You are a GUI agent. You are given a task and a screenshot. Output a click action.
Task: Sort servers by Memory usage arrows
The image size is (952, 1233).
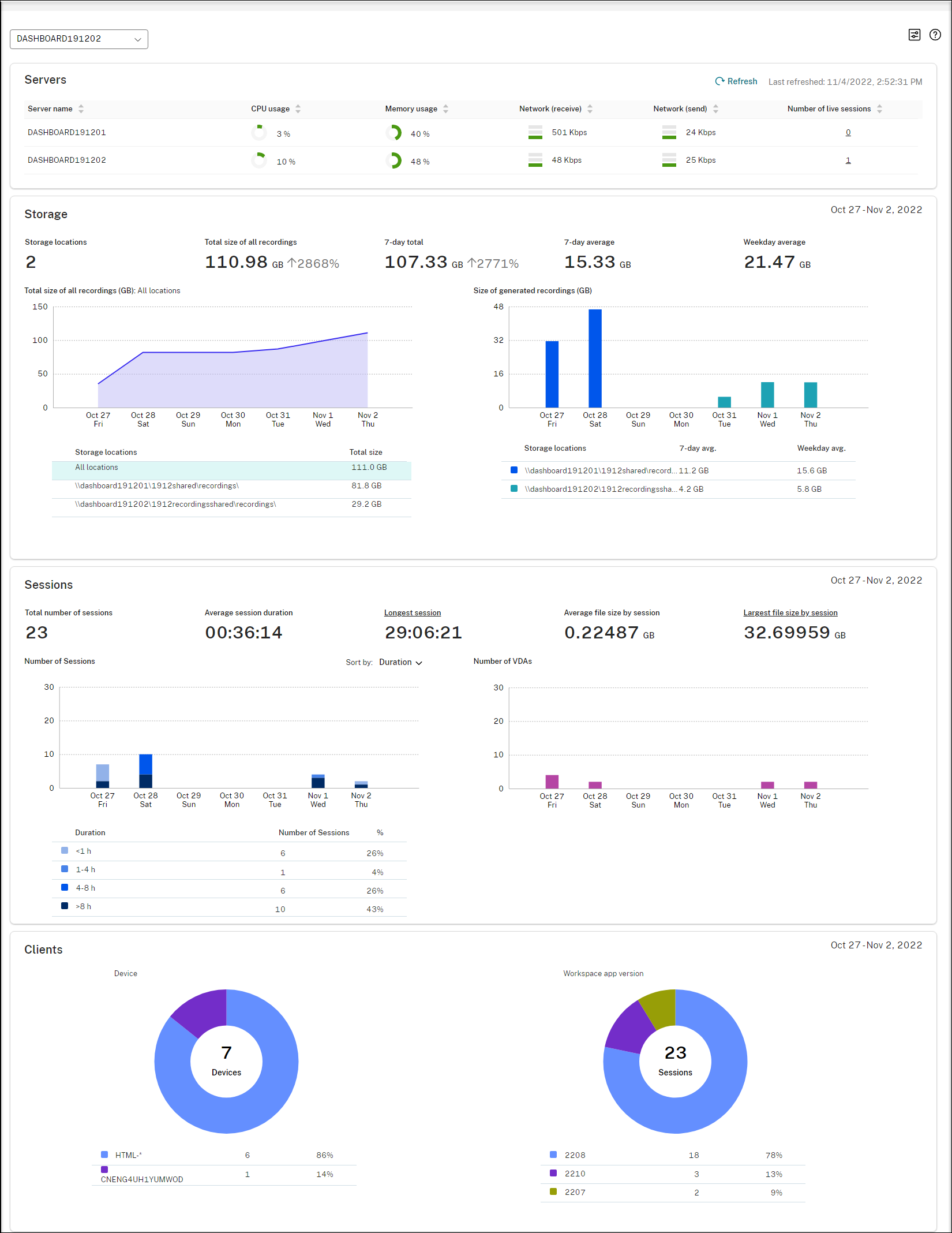tap(445, 109)
